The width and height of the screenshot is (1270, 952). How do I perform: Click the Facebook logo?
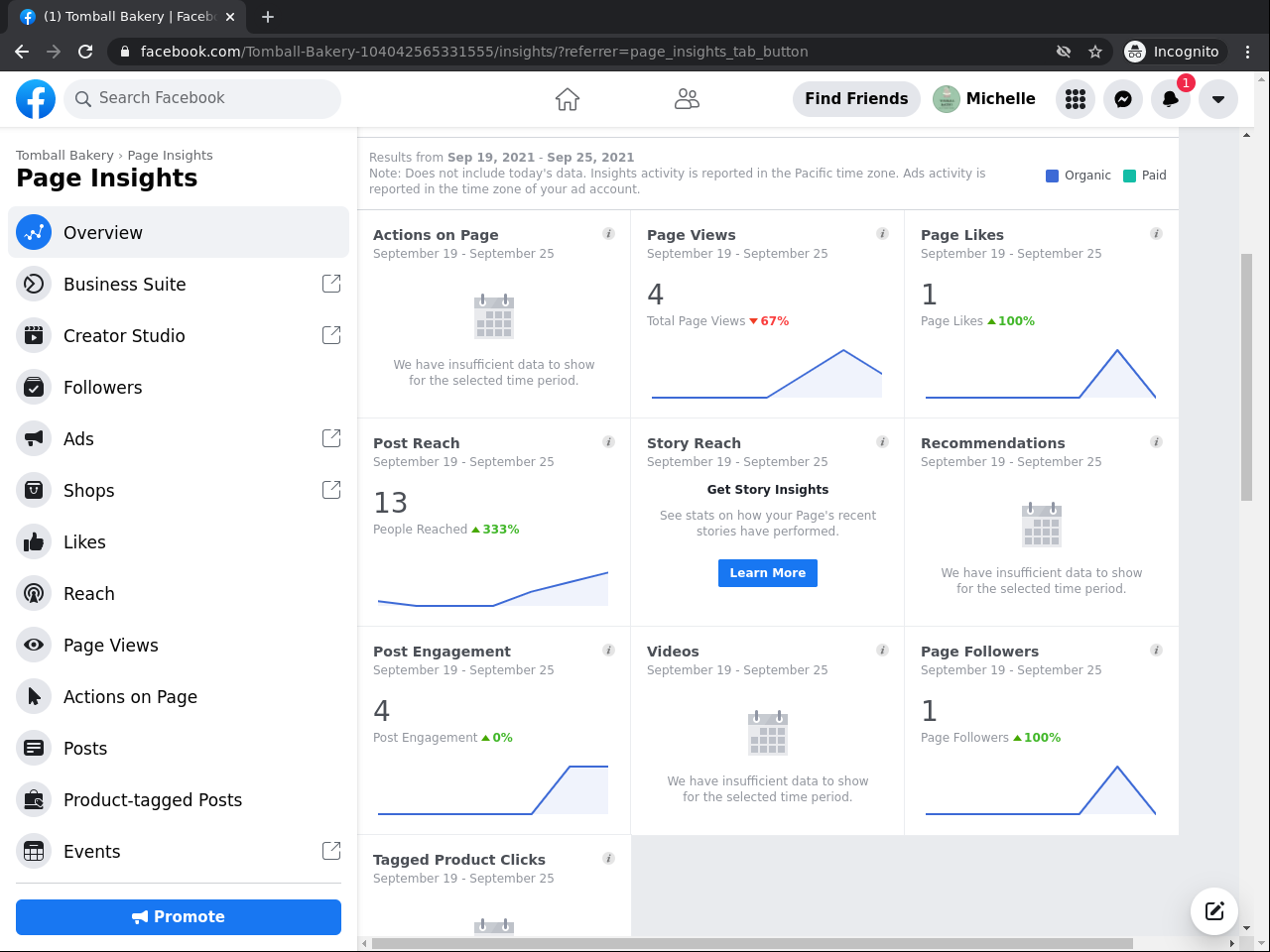(x=36, y=99)
